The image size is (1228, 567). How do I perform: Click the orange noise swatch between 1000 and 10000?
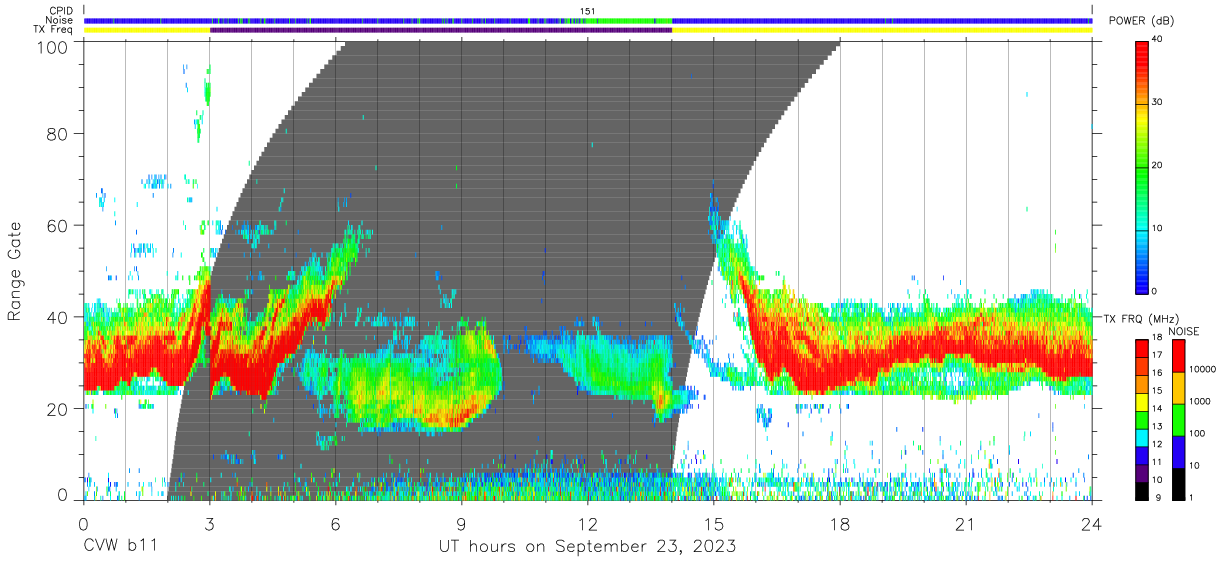coord(1179,387)
